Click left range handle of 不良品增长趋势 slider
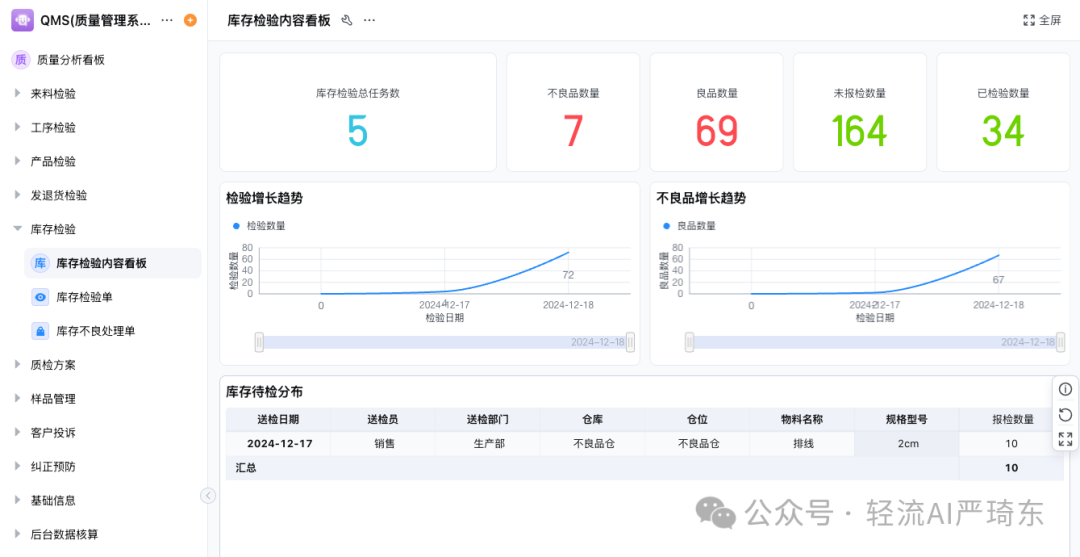This screenshot has width=1080, height=557. (689, 342)
